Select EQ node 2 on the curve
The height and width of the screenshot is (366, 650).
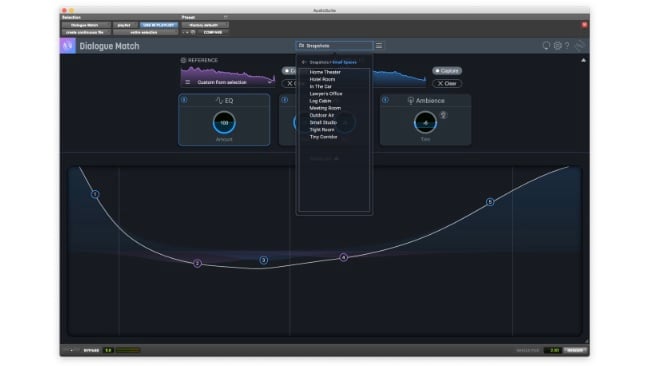pos(197,263)
